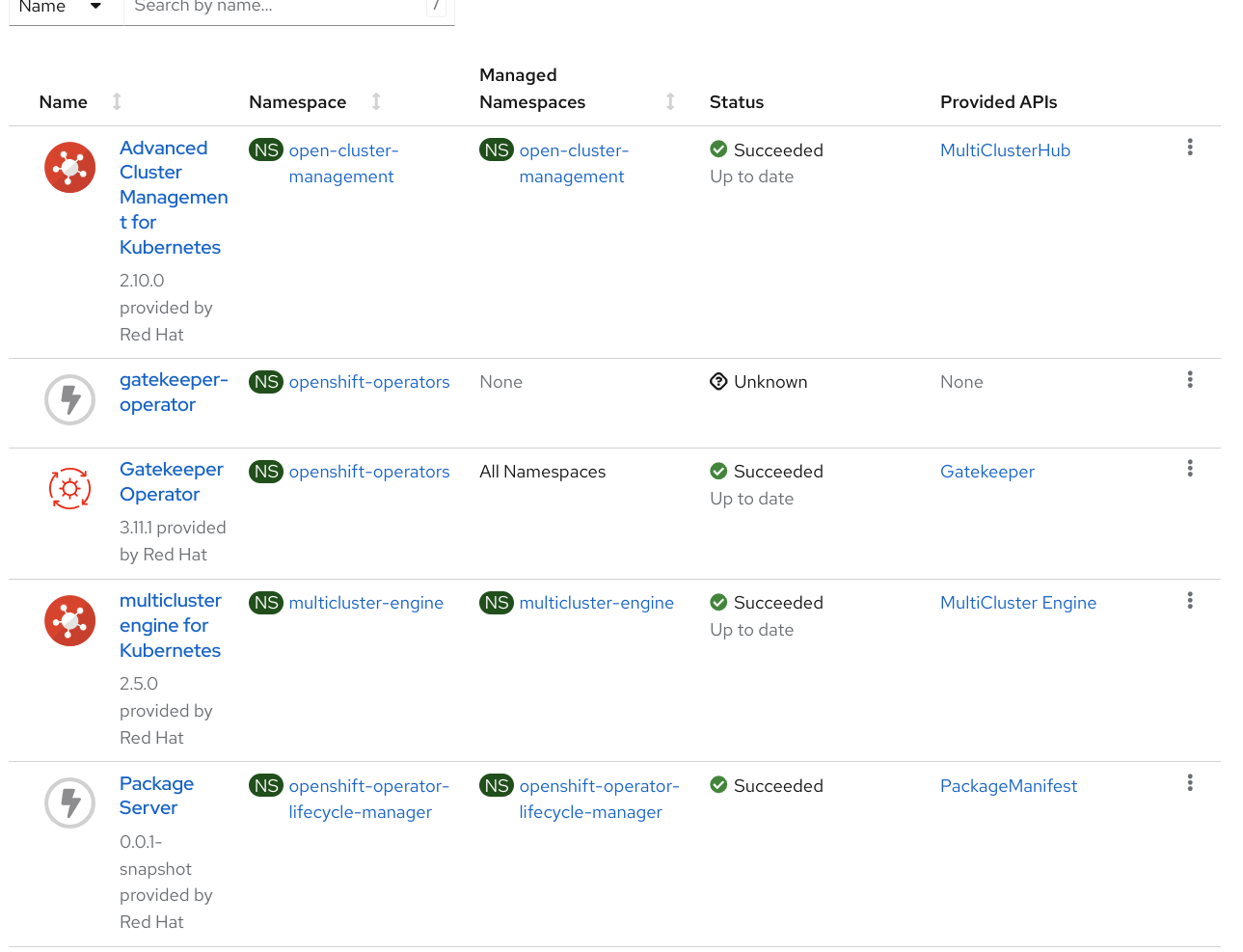Open actions menu for Gatekeeper Operator 3.11.1

click(x=1189, y=469)
